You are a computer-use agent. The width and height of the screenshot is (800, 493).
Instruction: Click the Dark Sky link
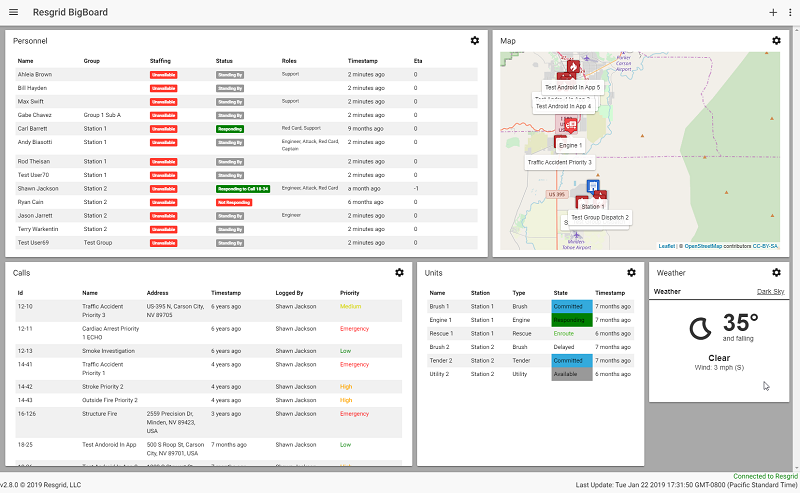[770, 291]
